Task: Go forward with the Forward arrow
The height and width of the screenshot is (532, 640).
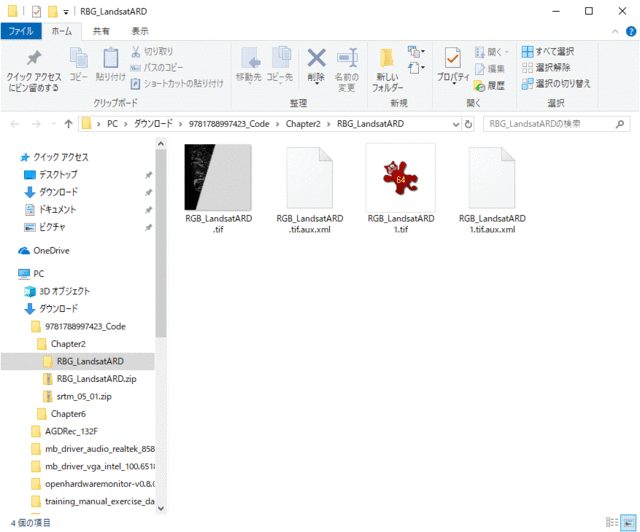Action: [x=36, y=124]
